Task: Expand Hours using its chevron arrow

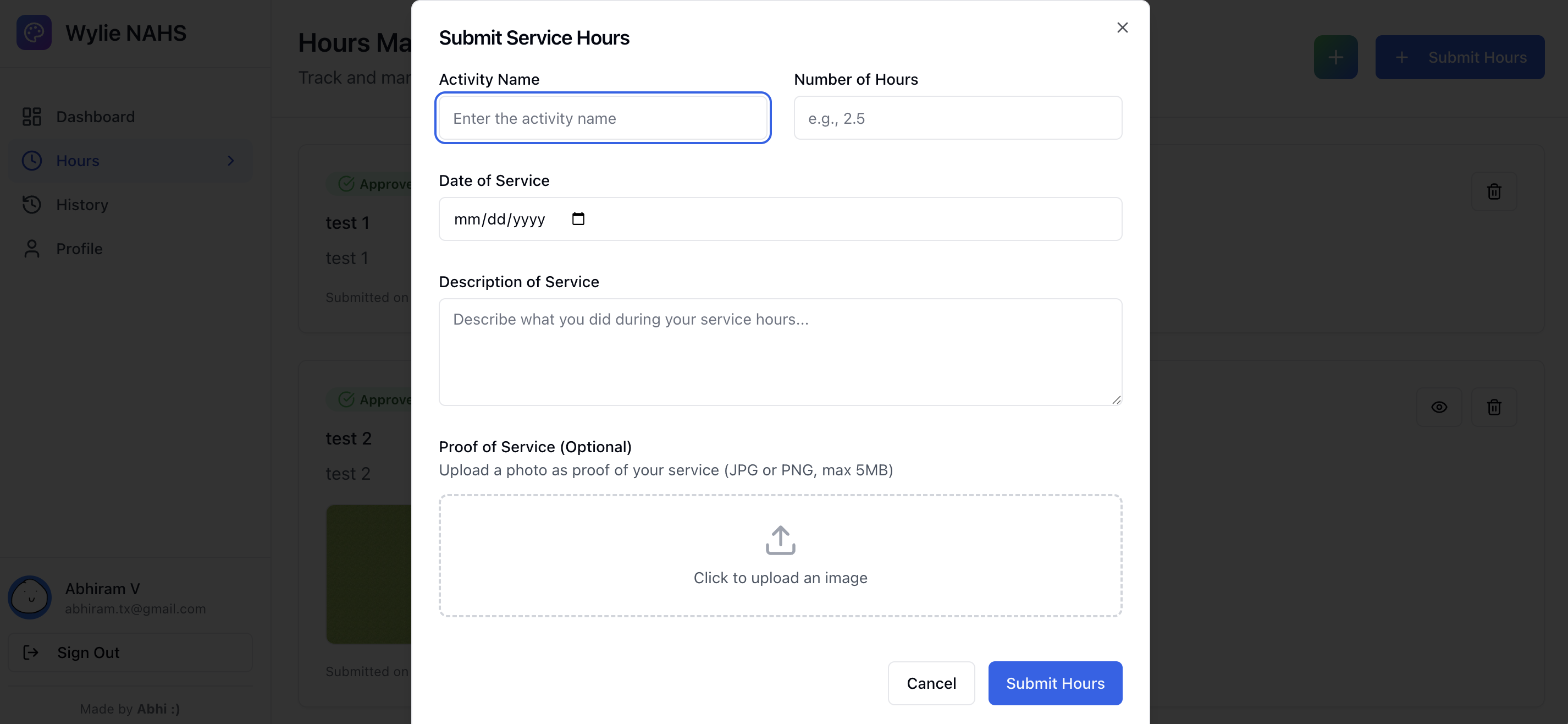Action: coord(229,160)
